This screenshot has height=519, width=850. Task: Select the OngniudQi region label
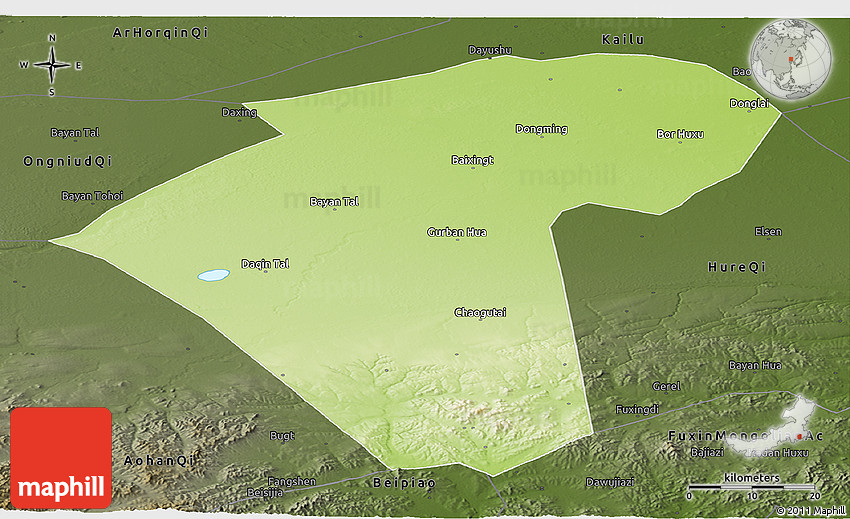click(68, 161)
